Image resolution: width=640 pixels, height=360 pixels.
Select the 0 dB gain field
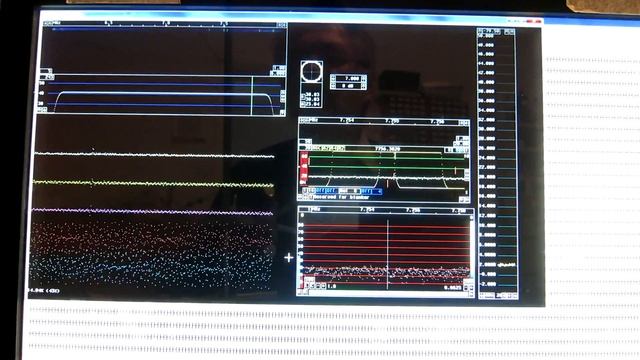point(349,86)
